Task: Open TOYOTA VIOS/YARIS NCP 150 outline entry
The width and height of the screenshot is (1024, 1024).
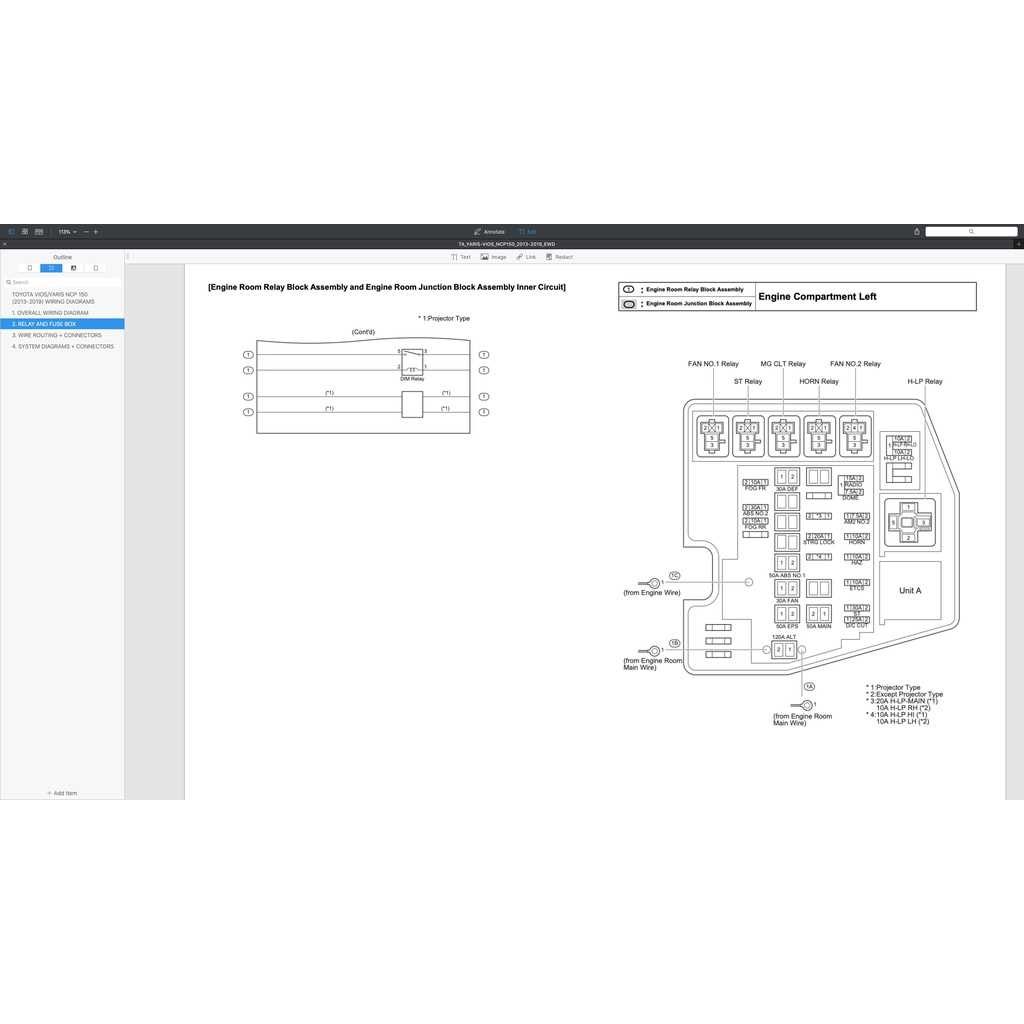Action: coord(53,298)
